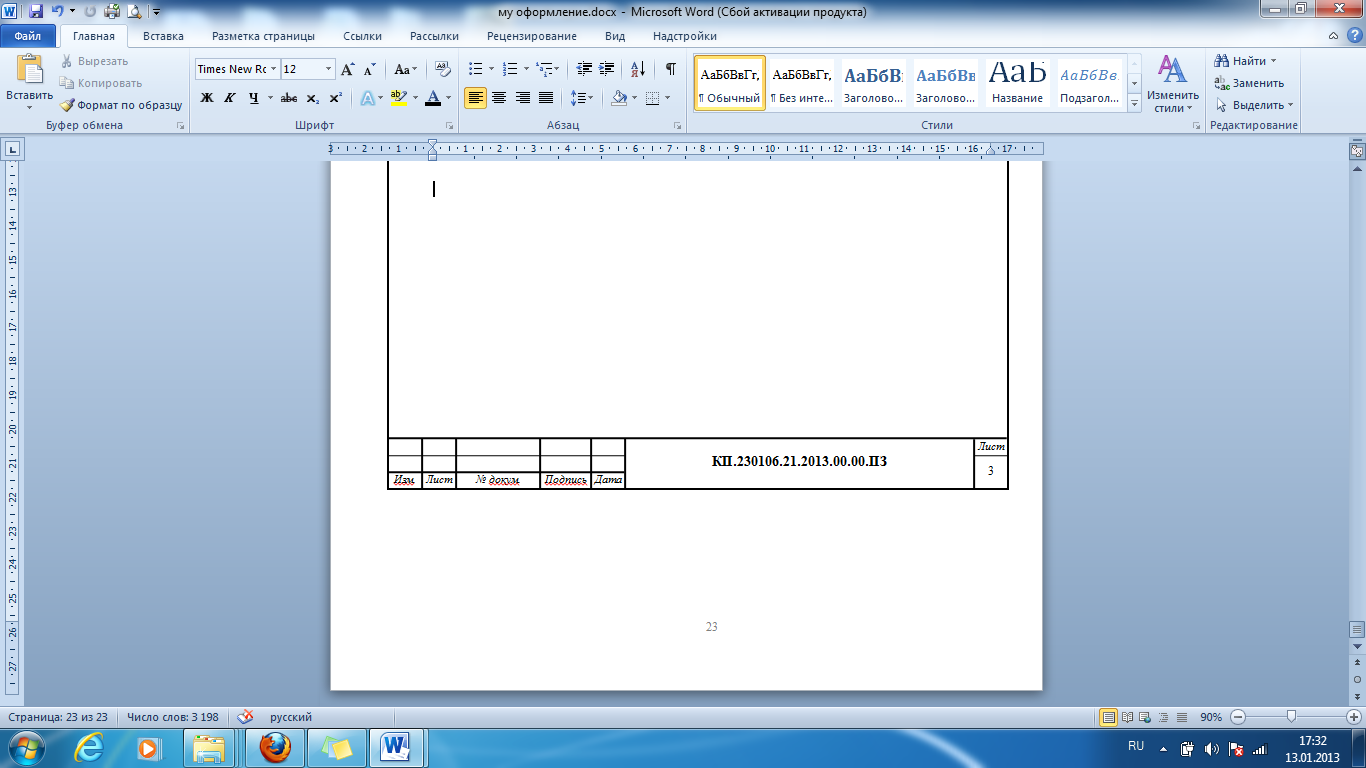Open the line spacing dropdown
1366x768 pixels.
(582, 98)
